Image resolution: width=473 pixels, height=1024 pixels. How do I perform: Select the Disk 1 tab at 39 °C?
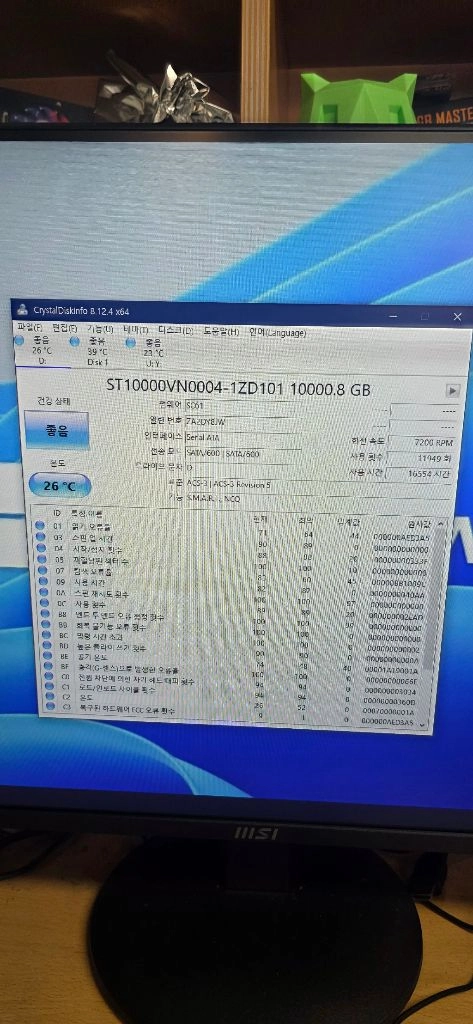click(x=97, y=351)
